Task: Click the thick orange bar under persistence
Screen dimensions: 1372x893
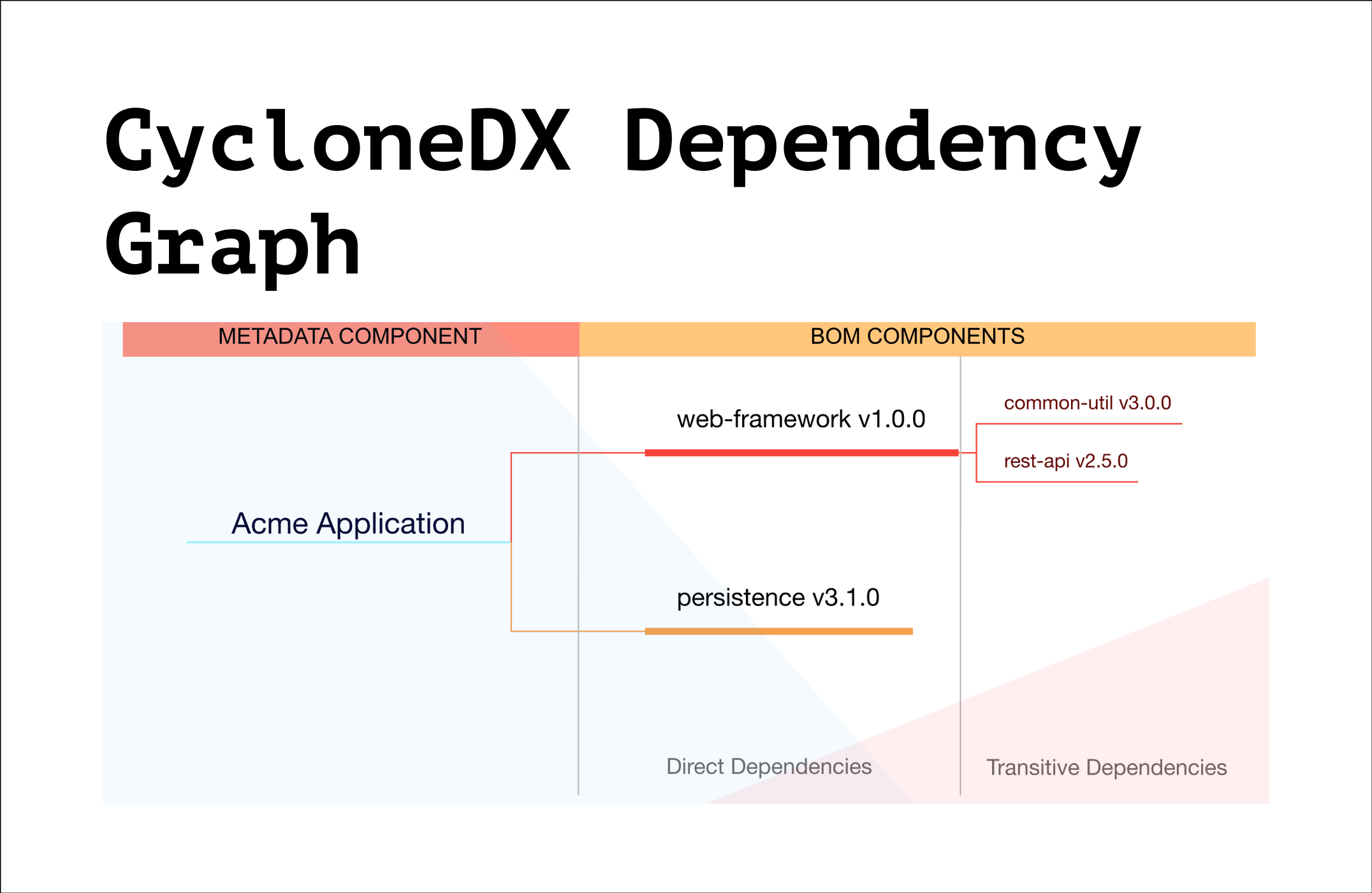Action: click(x=778, y=631)
